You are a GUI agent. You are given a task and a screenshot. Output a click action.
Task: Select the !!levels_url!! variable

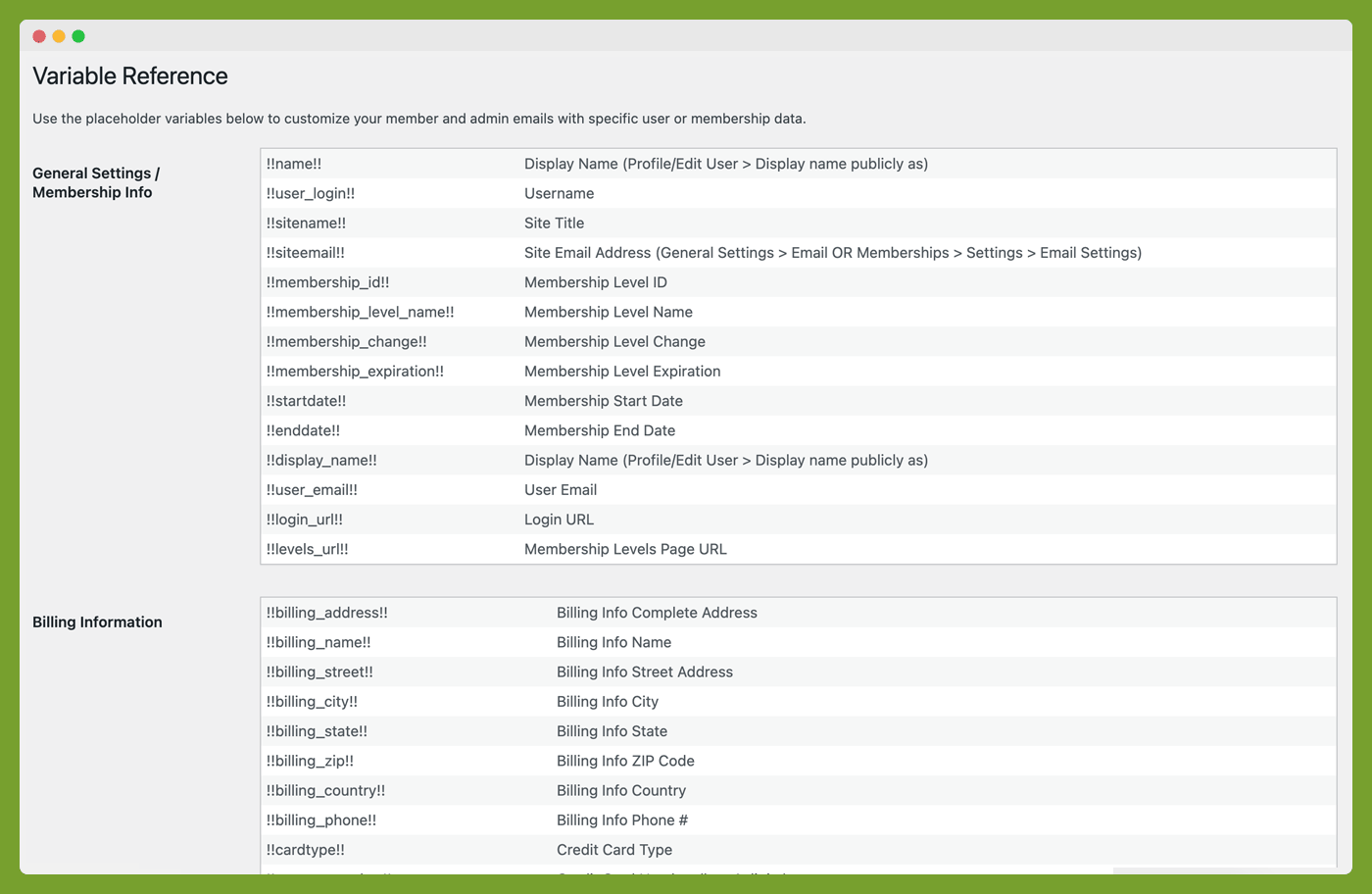pyautogui.click(x=308, y=549)
